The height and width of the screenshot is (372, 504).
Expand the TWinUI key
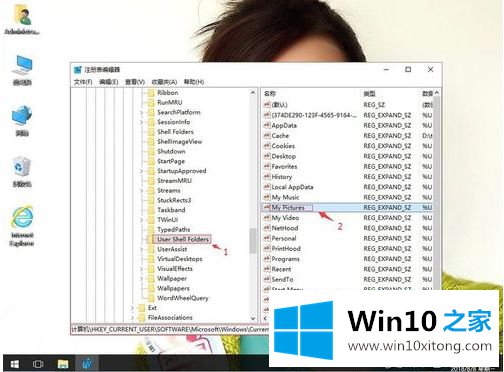[141, 220]
